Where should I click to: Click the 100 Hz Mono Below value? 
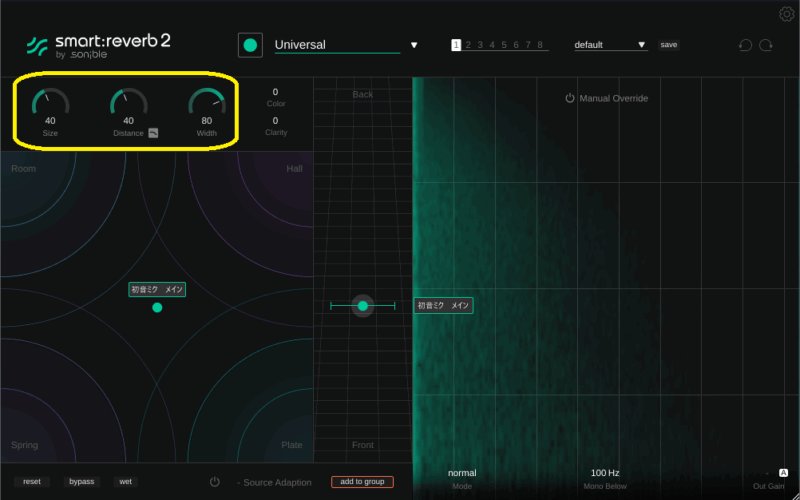[x=605, y=473]
